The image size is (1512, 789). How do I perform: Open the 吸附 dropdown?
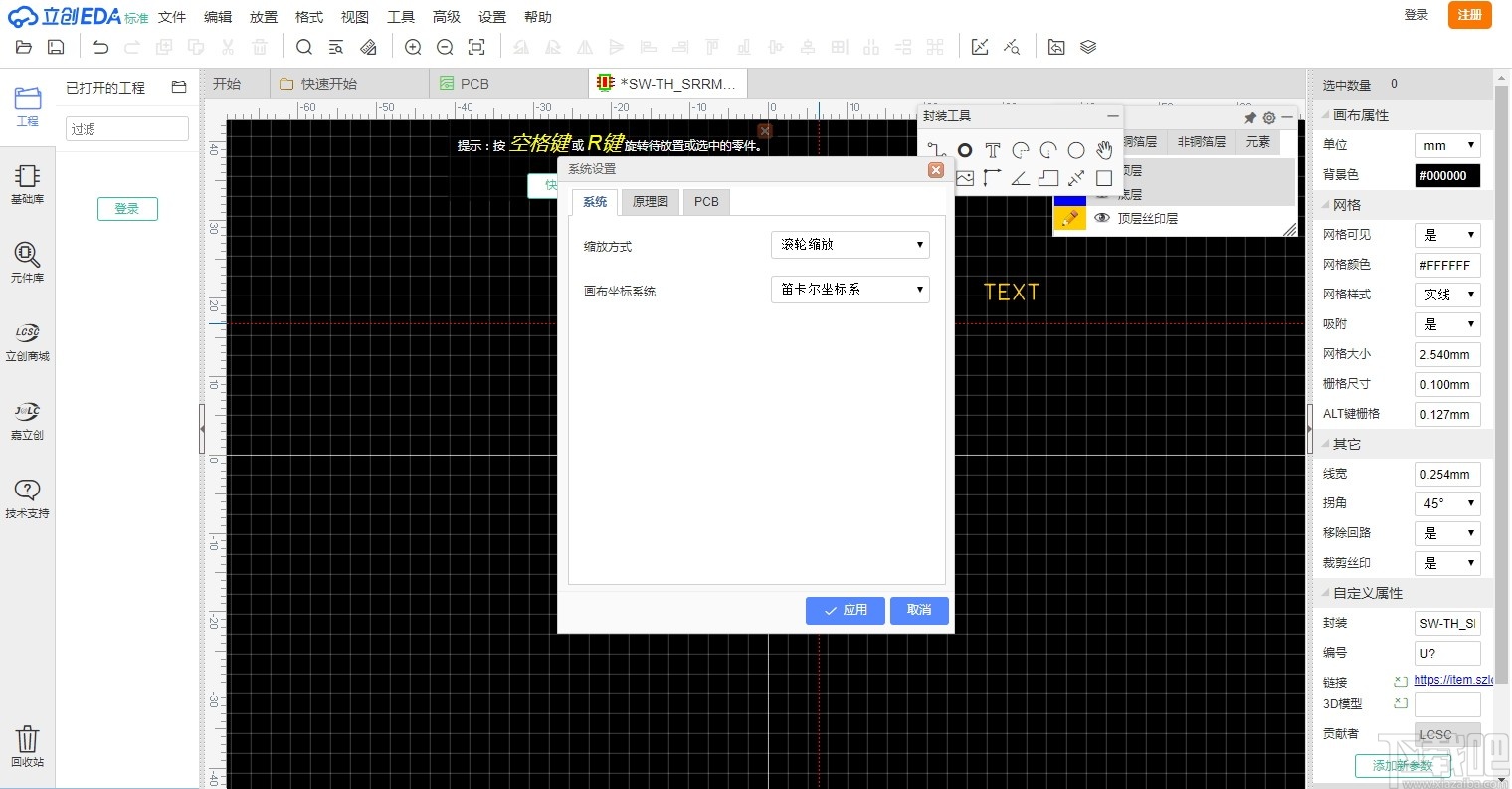point(1447,324)
